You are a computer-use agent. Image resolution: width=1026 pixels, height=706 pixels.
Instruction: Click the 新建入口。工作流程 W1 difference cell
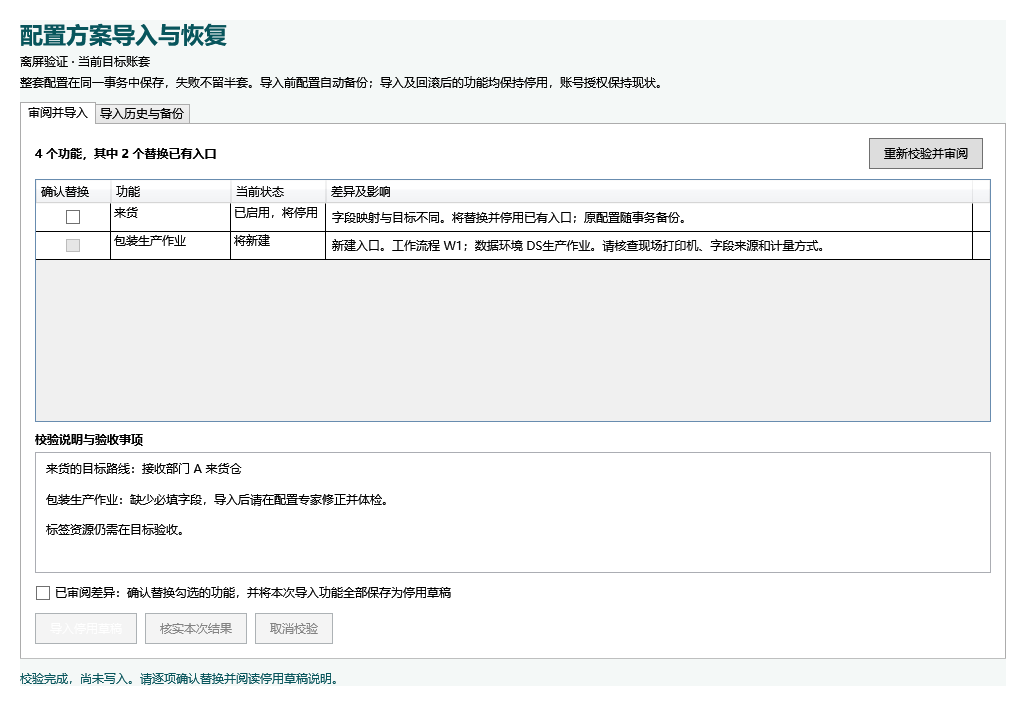pos(648,245)
